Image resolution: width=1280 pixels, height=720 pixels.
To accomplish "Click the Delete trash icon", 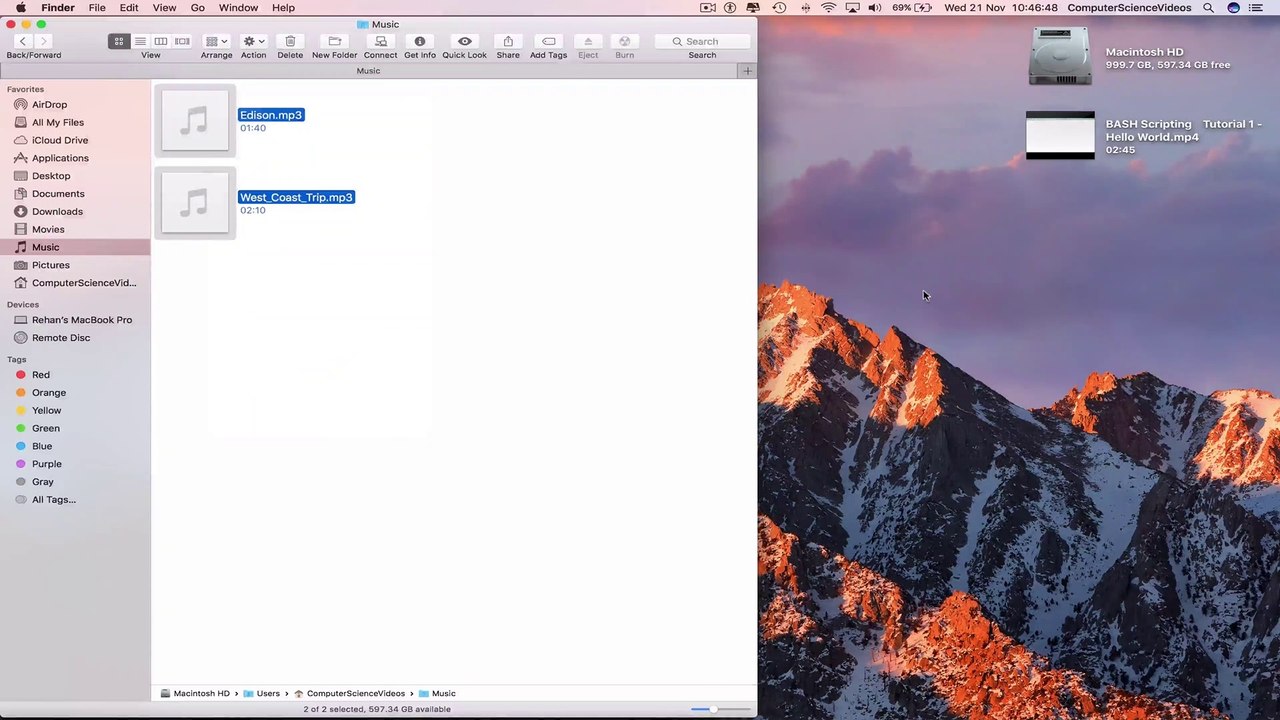I will (x=290, y=41).
